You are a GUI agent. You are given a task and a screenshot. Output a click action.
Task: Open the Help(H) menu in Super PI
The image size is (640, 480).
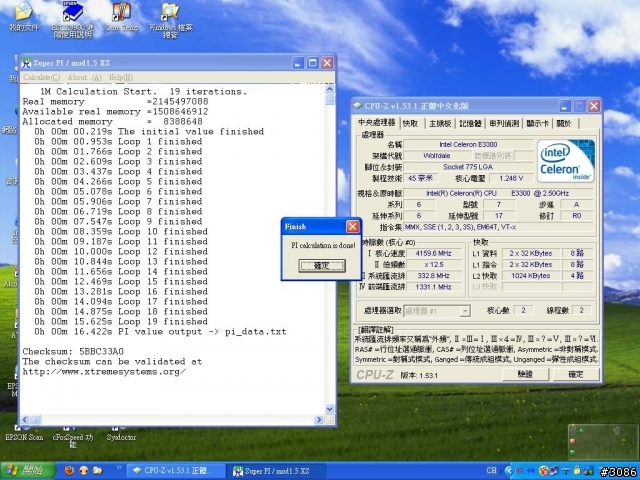[121, 77]
